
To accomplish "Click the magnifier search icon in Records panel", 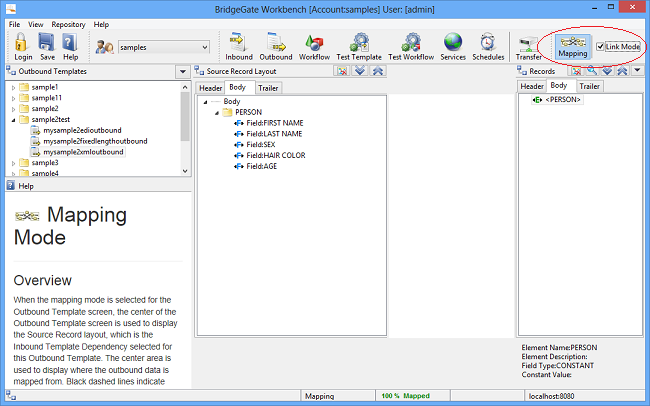I will (x=592, y=71).
